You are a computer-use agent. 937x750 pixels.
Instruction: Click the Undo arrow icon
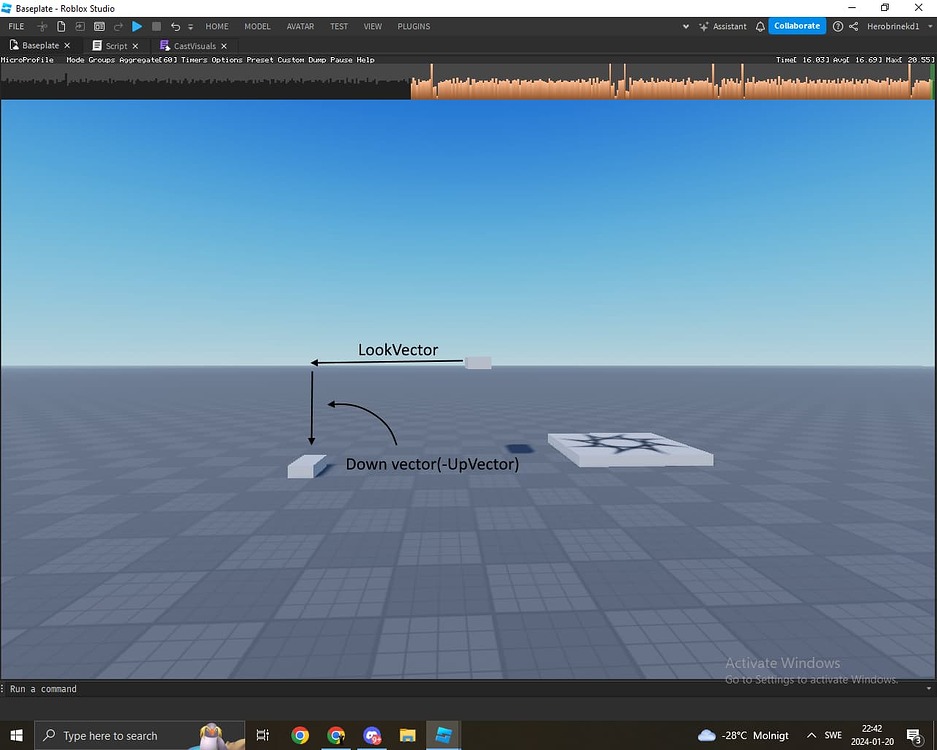click(175, 26)
